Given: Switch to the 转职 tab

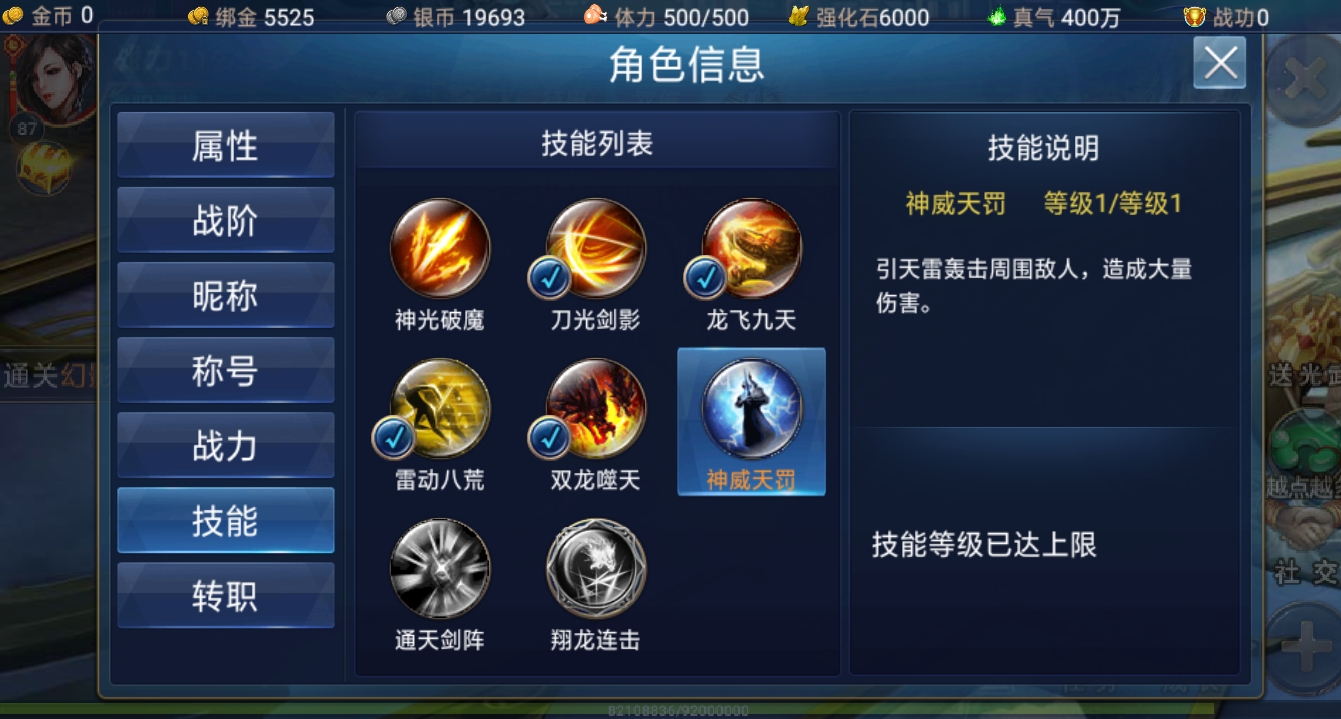Looking at the screenshot, I should [x=226, y=595].
